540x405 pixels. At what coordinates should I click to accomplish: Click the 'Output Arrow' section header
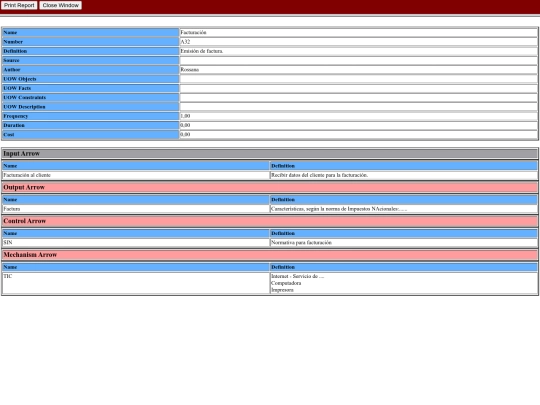pyautogui.click(x=270, y=187)
